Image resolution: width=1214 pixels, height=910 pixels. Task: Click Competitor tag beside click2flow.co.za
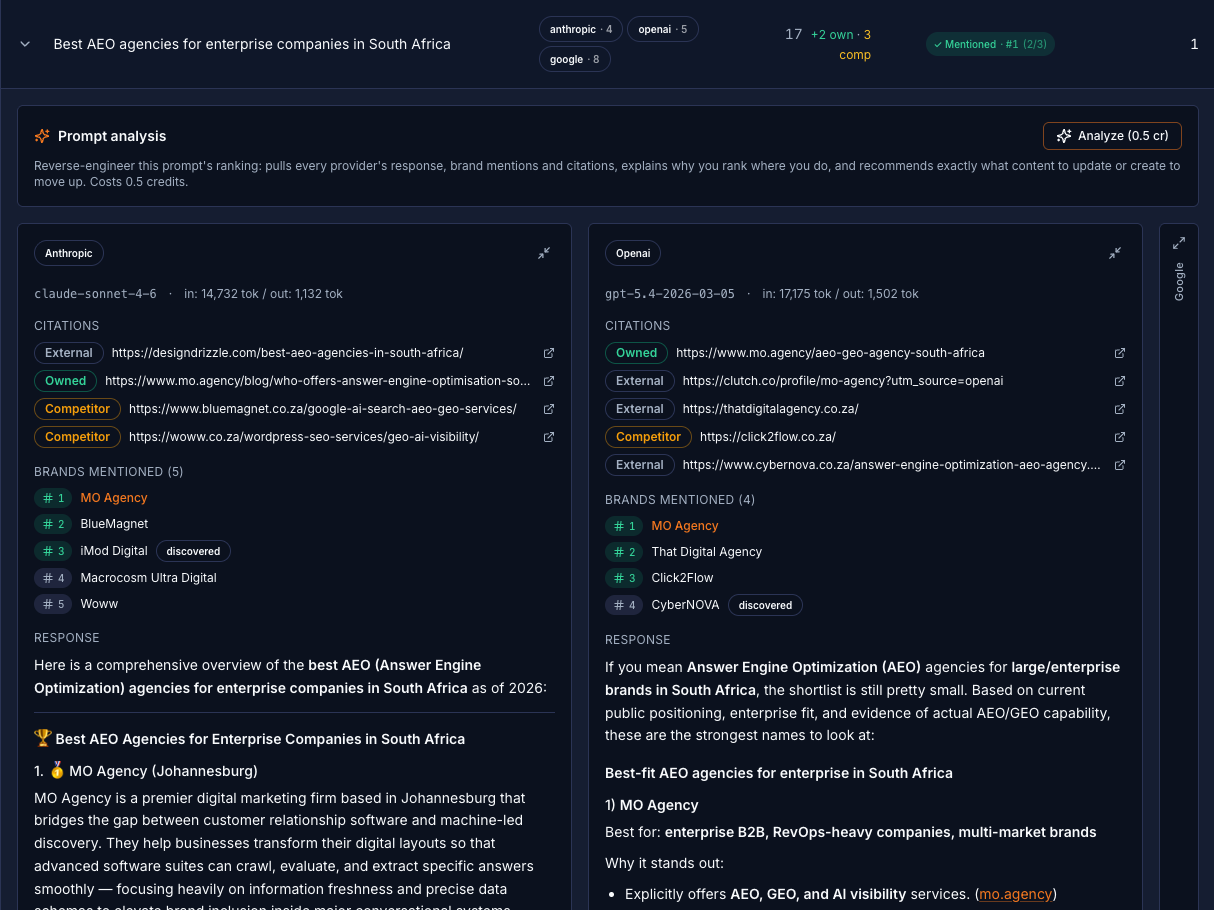pos(648,437)
